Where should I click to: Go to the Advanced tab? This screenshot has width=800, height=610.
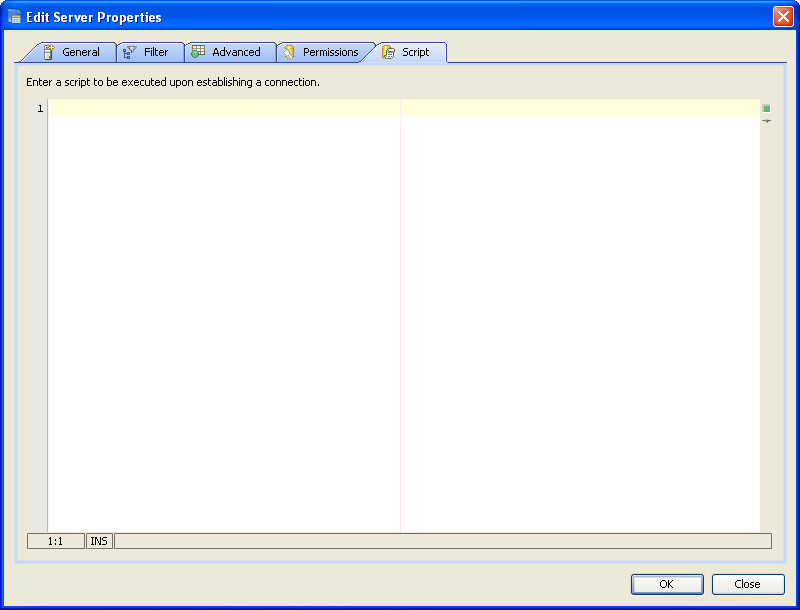pos(230,52)
